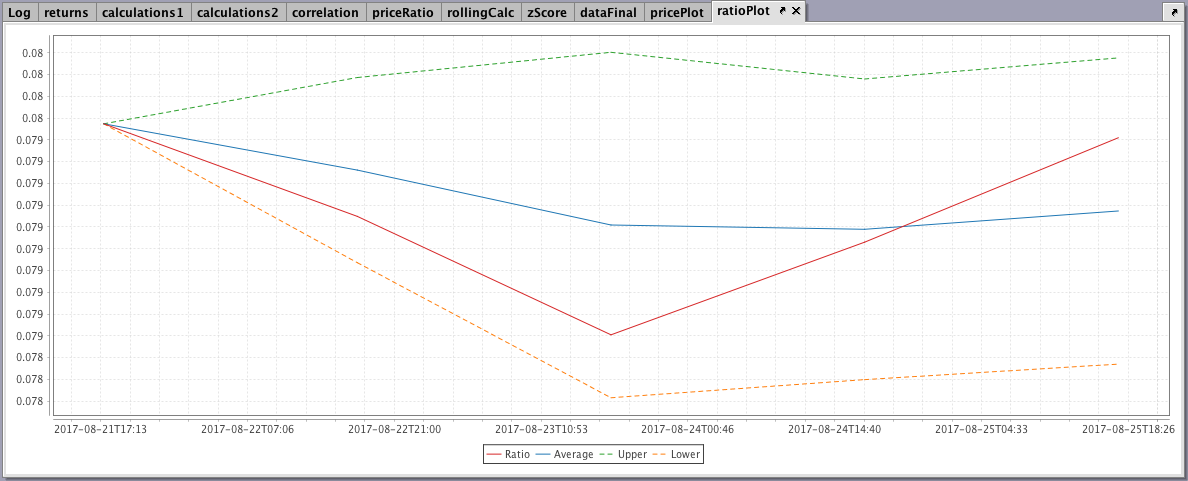Open the correlation tab
Image resolution: width=1188 pixels, height=481 pixels.
326,12
